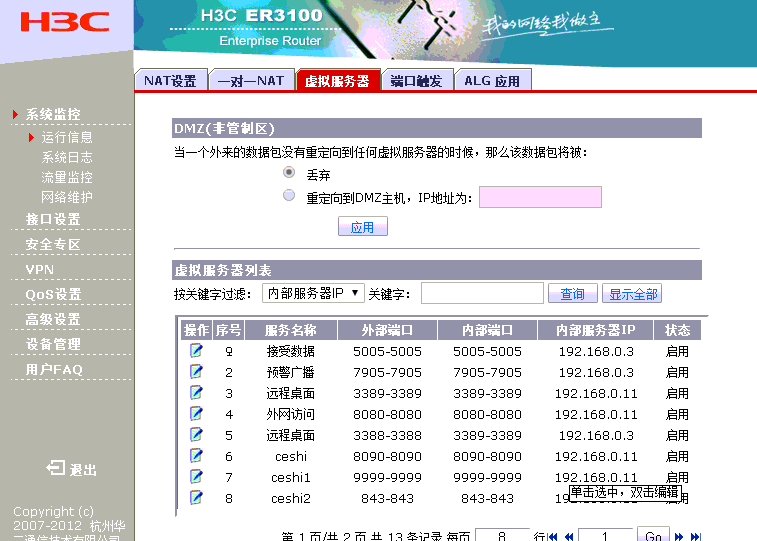Screen dimensions: 757x541
Task: Switch to 一对一NAT tab
Action: click(x=251, y=80)
